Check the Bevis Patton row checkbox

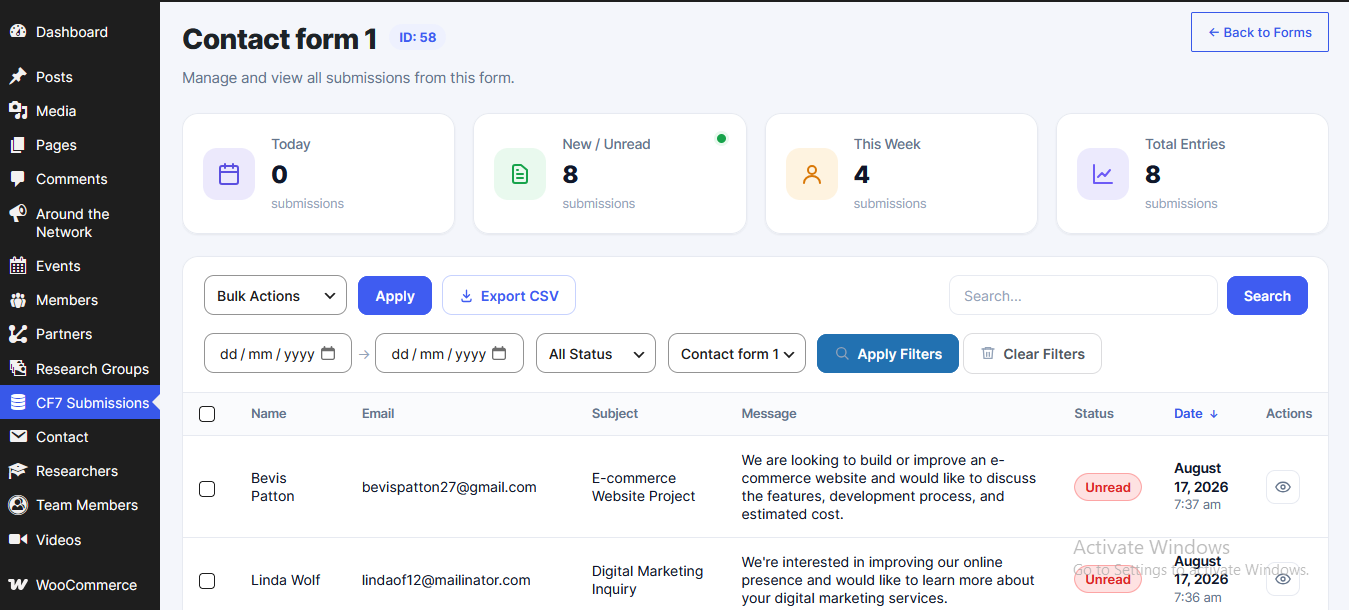click(x=207, y=489)
